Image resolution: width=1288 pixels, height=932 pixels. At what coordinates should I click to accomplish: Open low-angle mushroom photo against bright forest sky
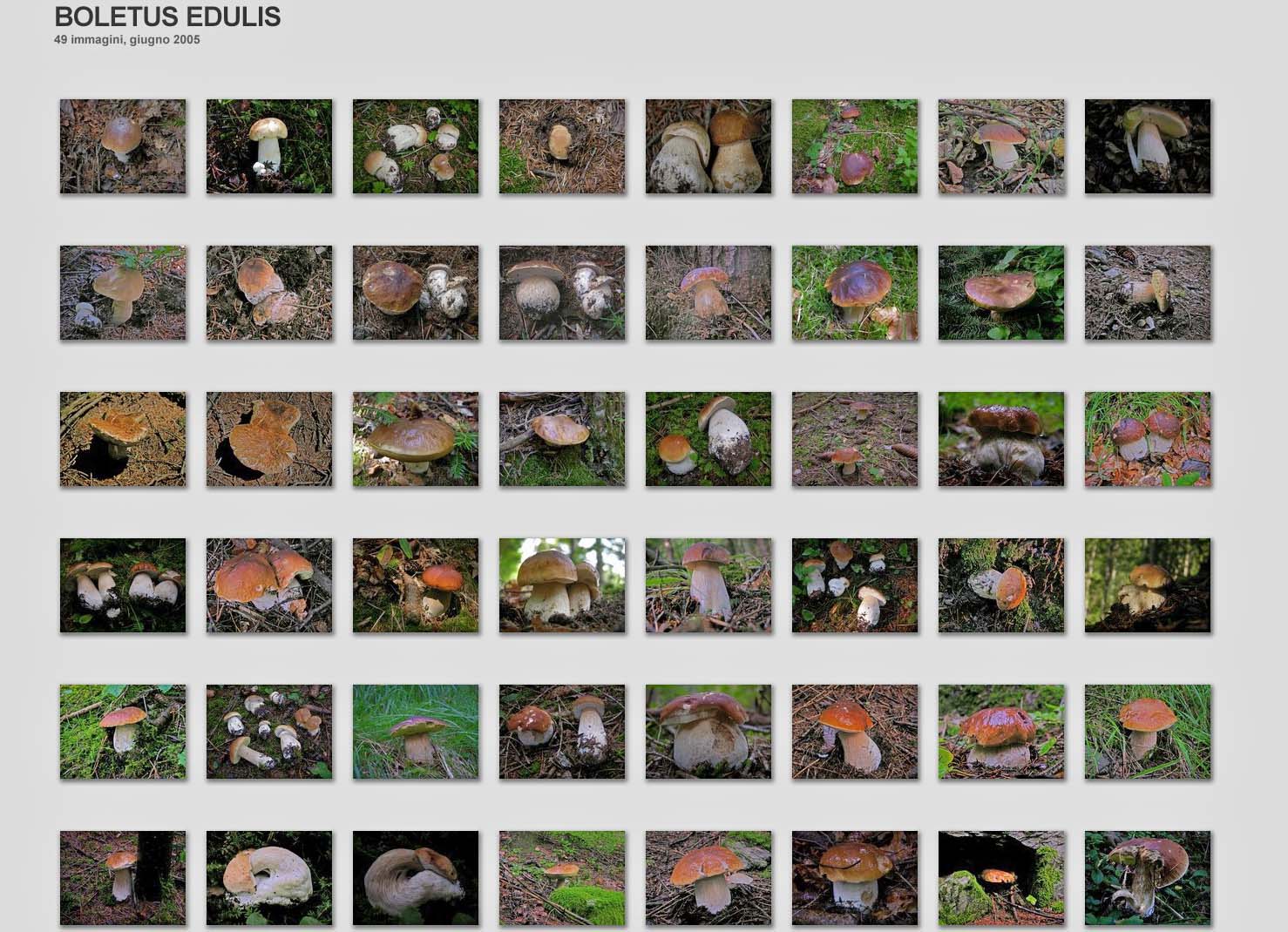(x=562, y=585)
